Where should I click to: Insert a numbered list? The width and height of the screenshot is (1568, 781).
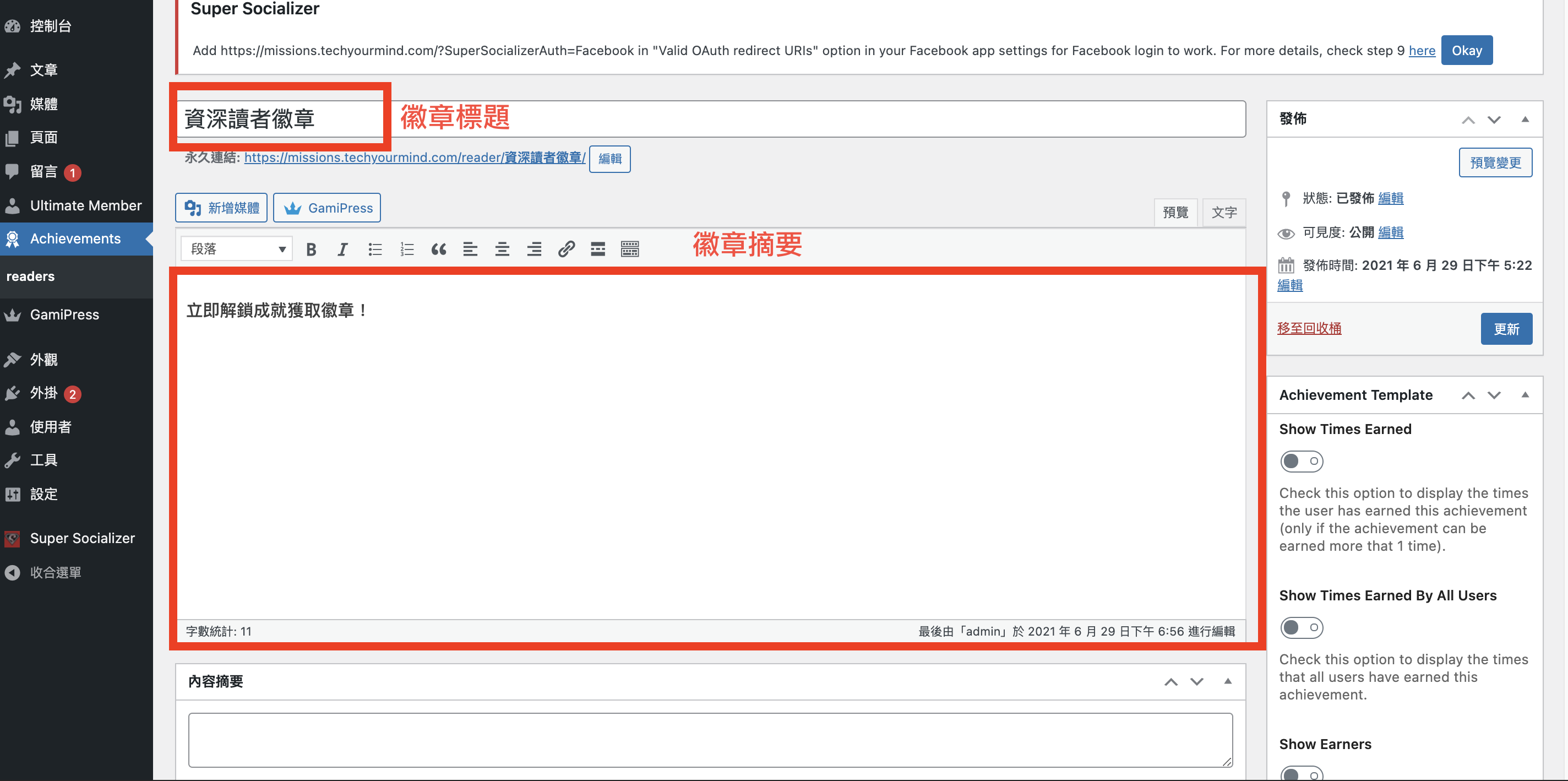pos(407,249)
